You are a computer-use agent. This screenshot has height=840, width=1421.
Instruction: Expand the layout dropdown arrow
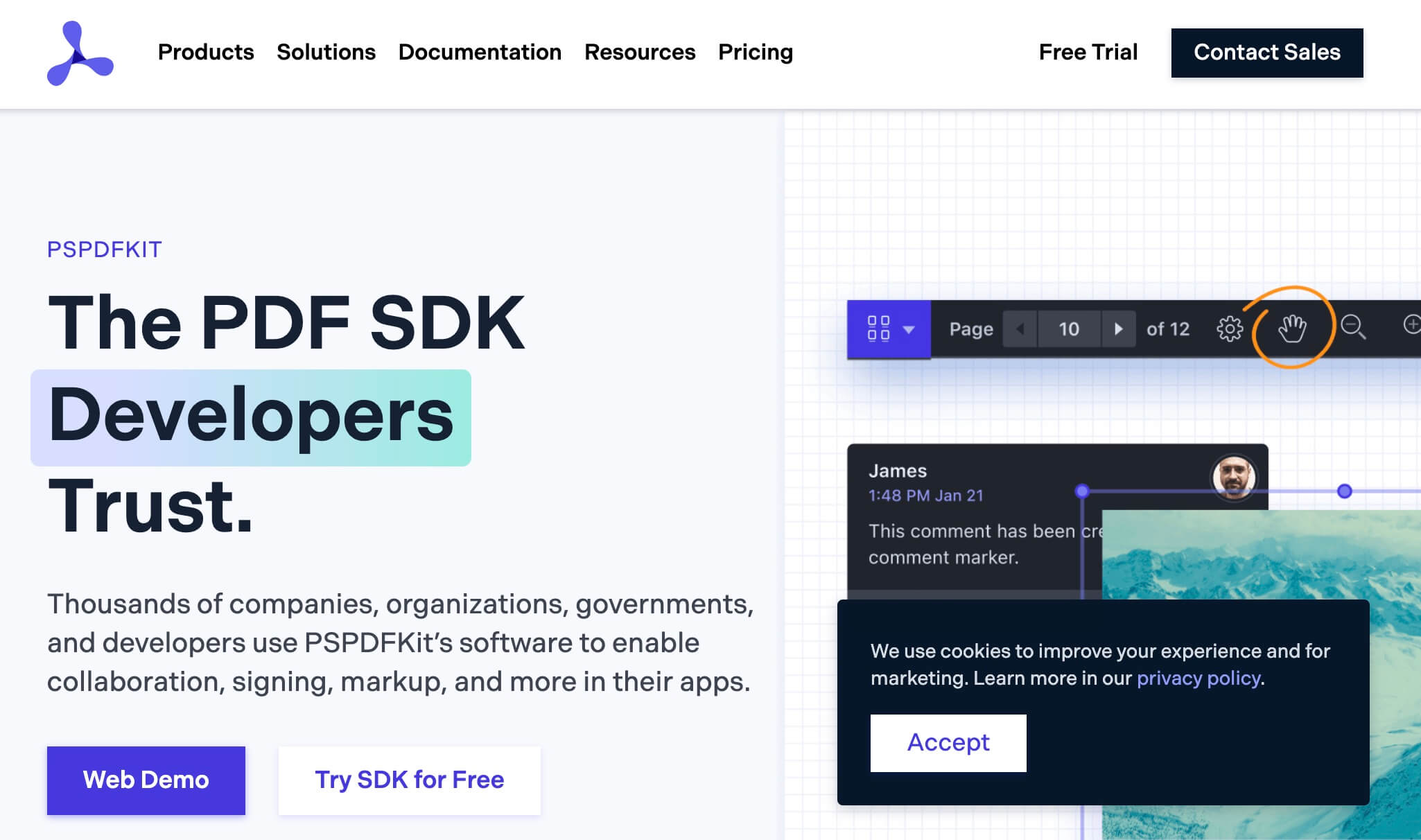pyautogui.click(x=909, y=329)
